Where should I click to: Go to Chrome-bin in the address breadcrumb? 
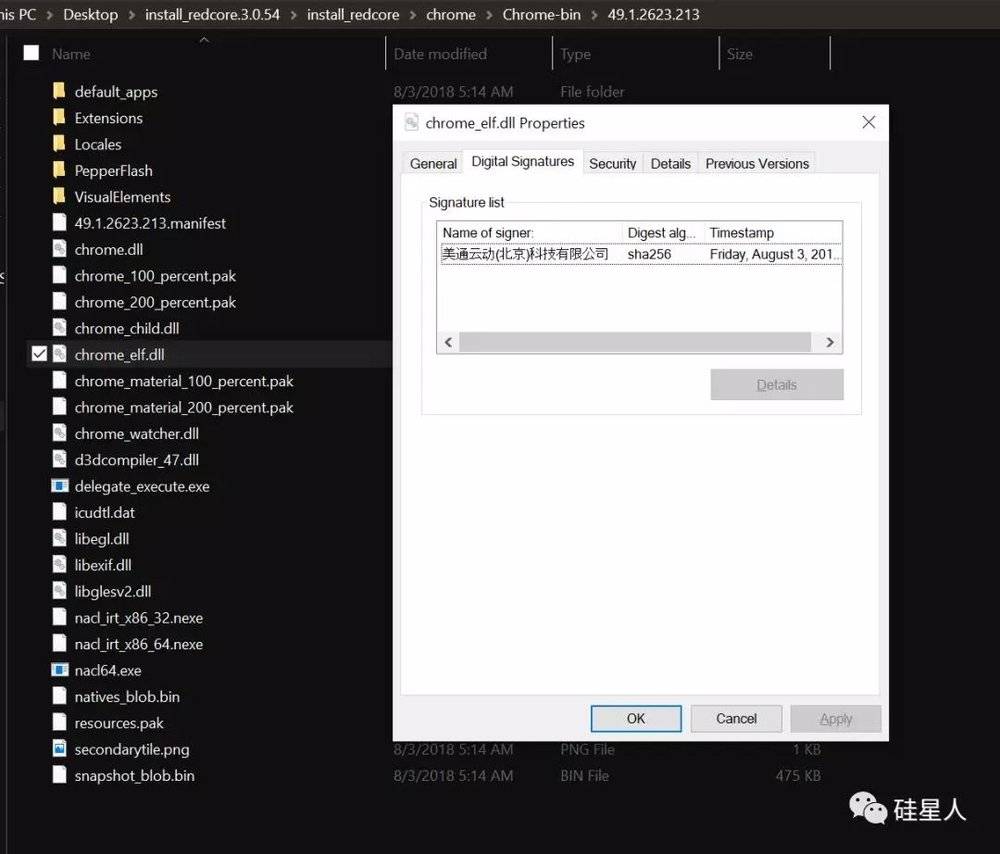(541, 15)
